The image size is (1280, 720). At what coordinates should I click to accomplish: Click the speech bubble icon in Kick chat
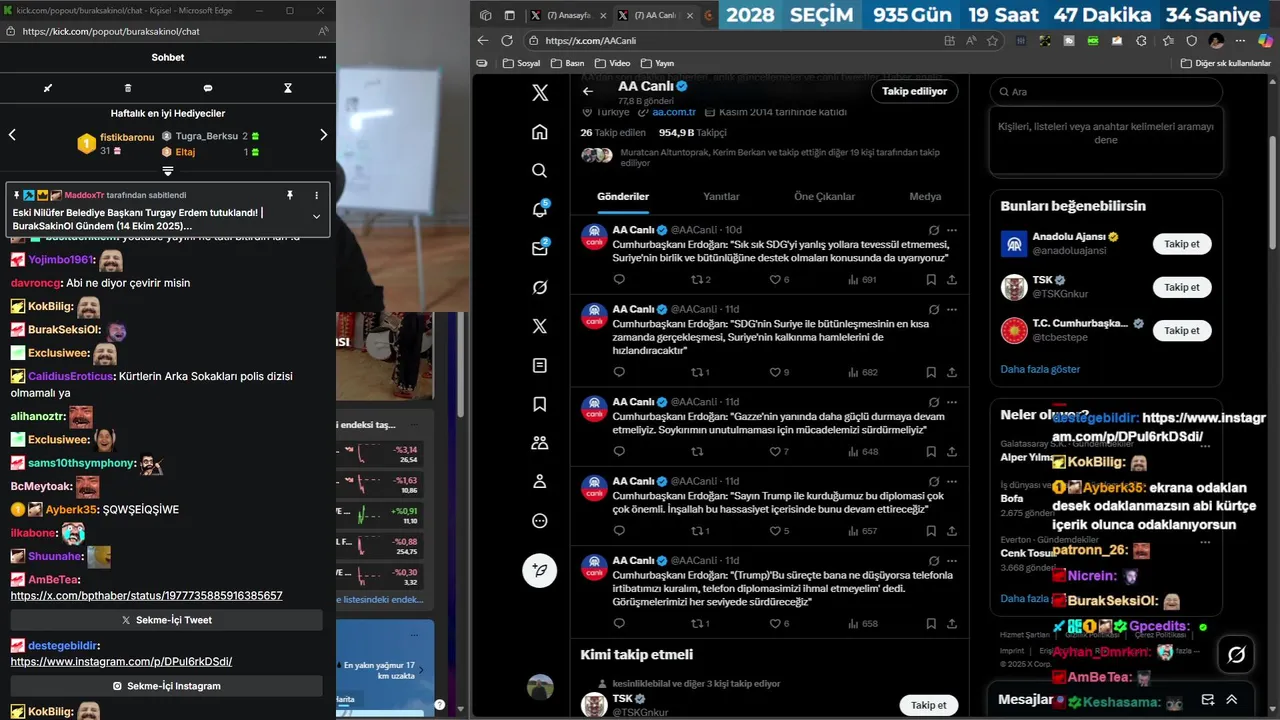point(208,88)
